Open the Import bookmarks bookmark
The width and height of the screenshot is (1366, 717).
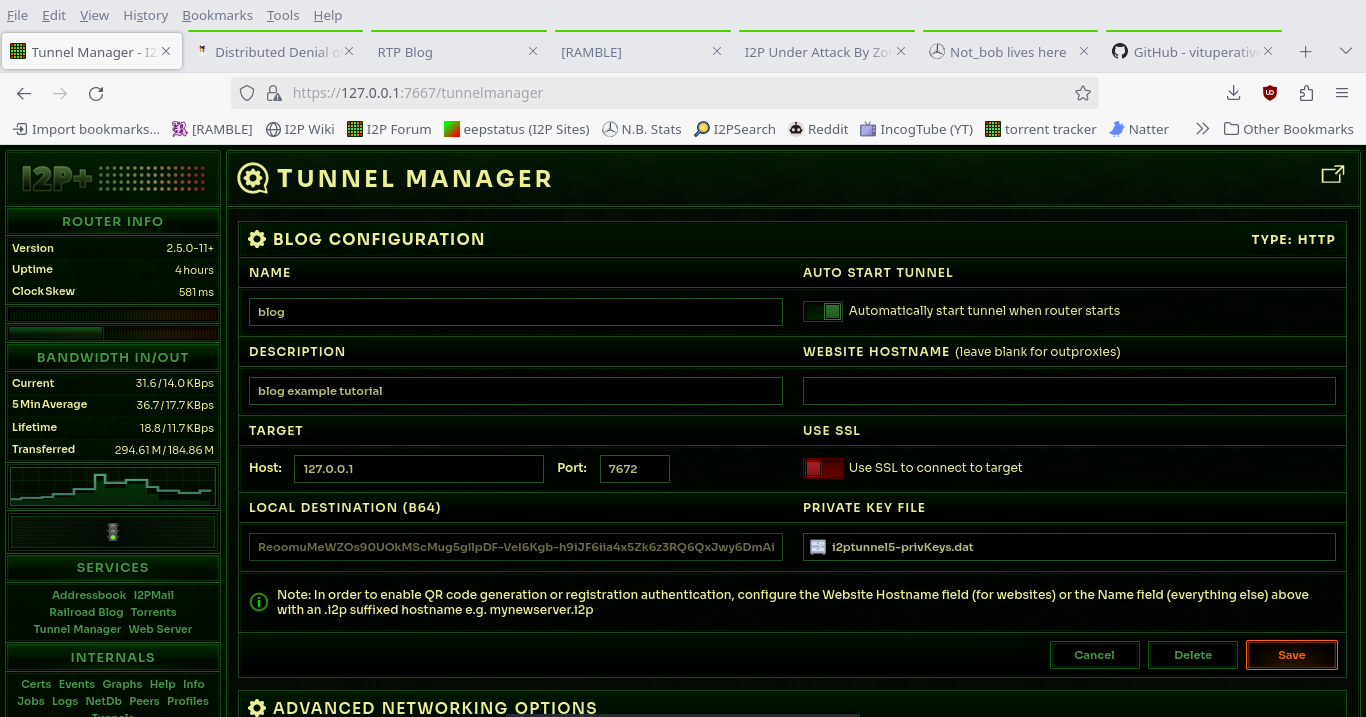tap(86, 129)
